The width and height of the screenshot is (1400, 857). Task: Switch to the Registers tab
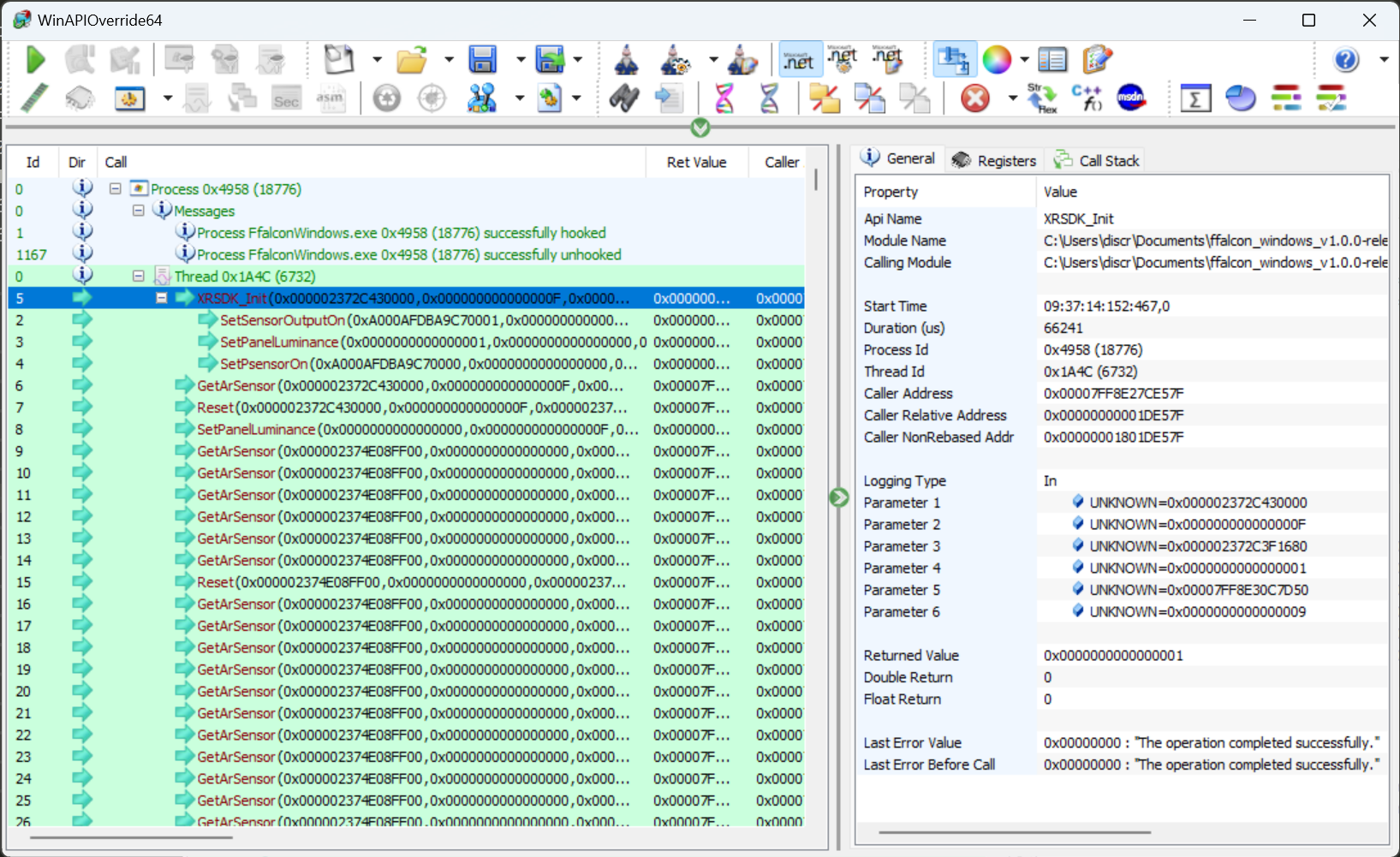(994, 160)
